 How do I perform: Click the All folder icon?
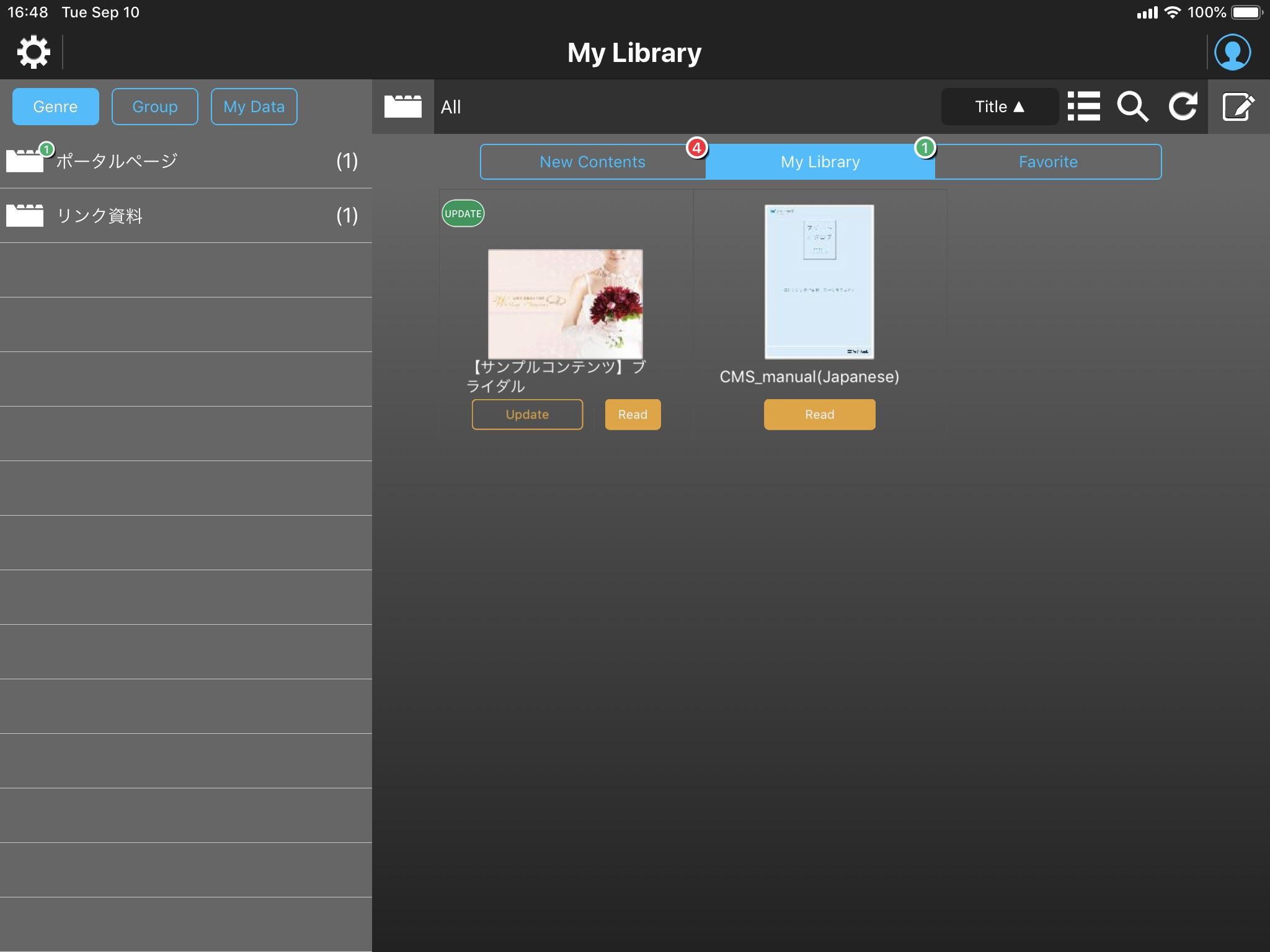(402, 107)
